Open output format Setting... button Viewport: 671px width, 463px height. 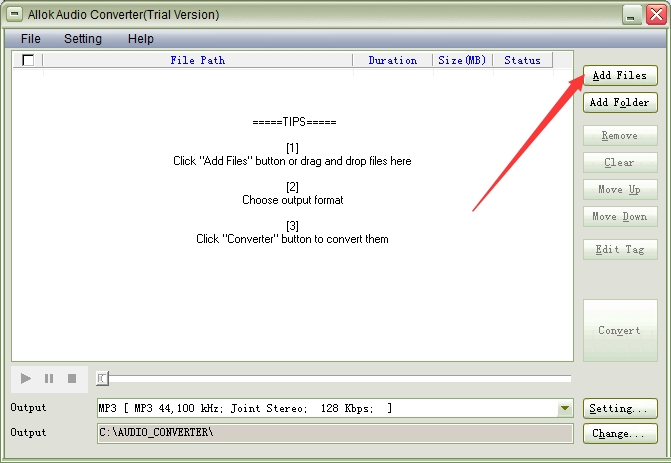620,408
